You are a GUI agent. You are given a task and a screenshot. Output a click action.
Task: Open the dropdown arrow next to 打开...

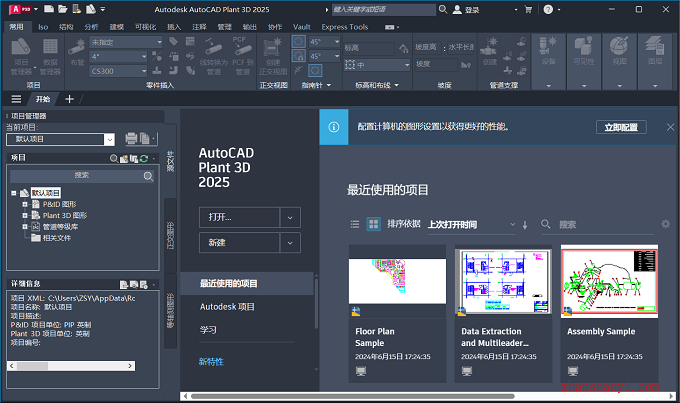click(x=290, y=217)
